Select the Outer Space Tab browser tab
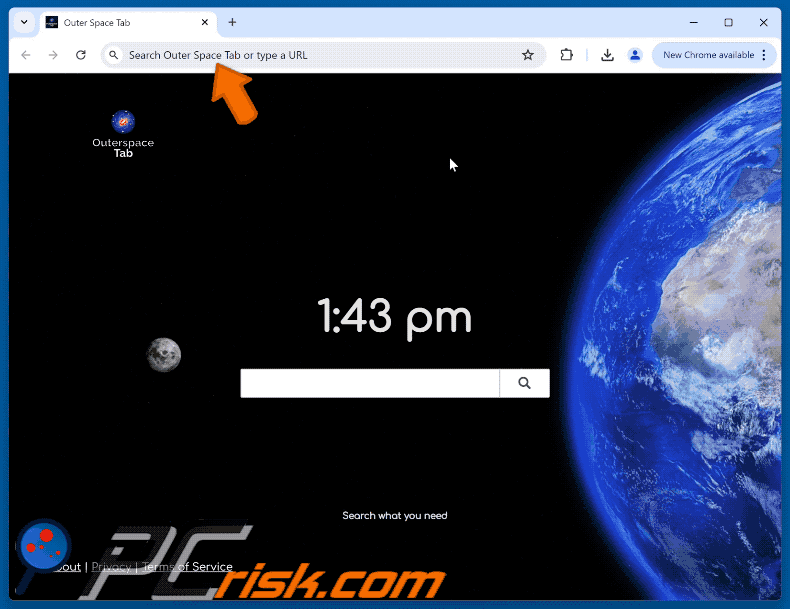This screenshot has width=790, height=609. point(128,23)
